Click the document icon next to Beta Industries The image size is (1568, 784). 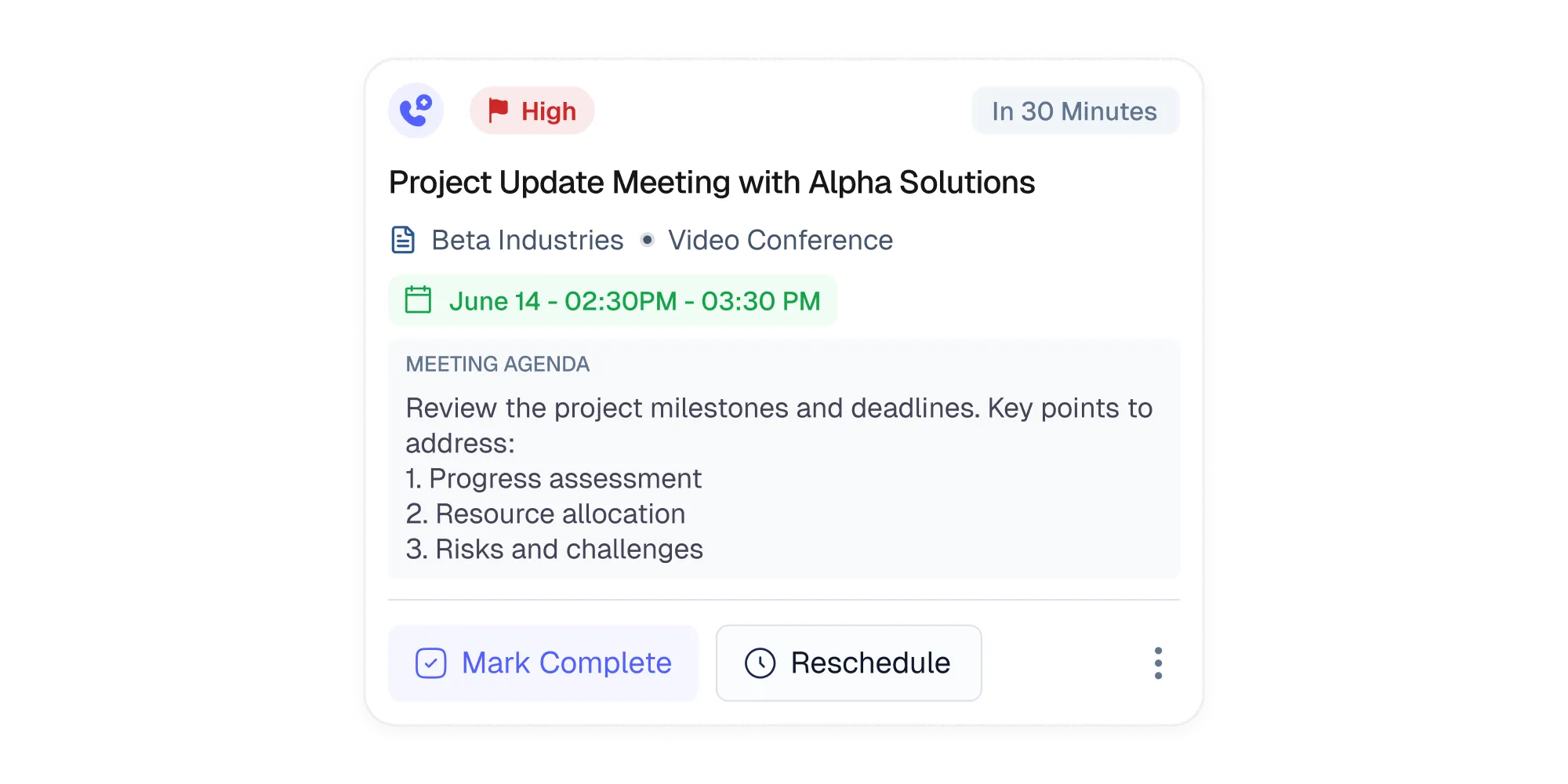point(403,240)
